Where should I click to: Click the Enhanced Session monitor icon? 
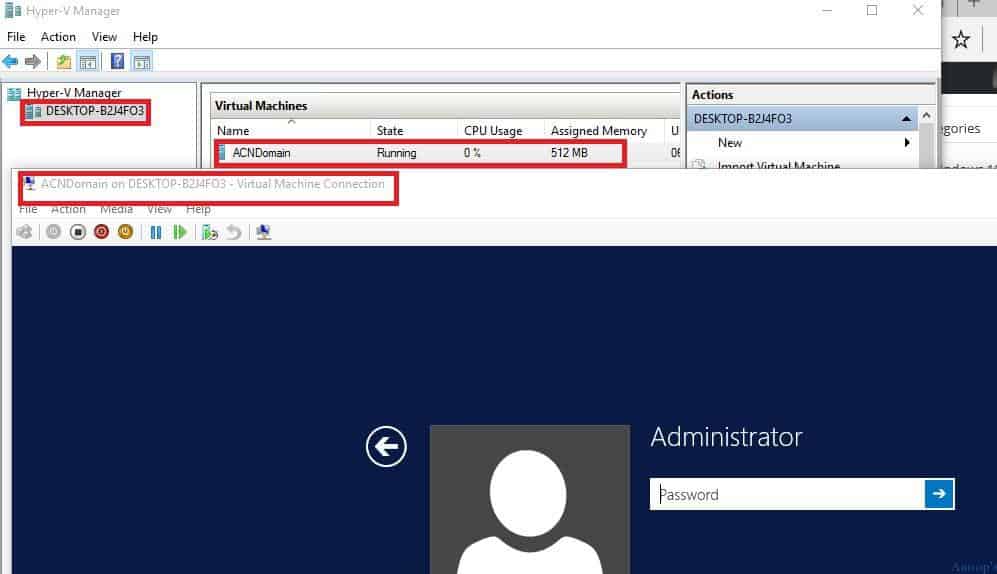pos(264,232)
